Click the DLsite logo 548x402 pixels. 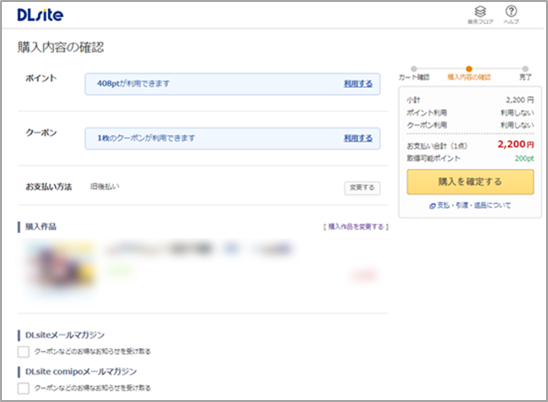point(40,15)
